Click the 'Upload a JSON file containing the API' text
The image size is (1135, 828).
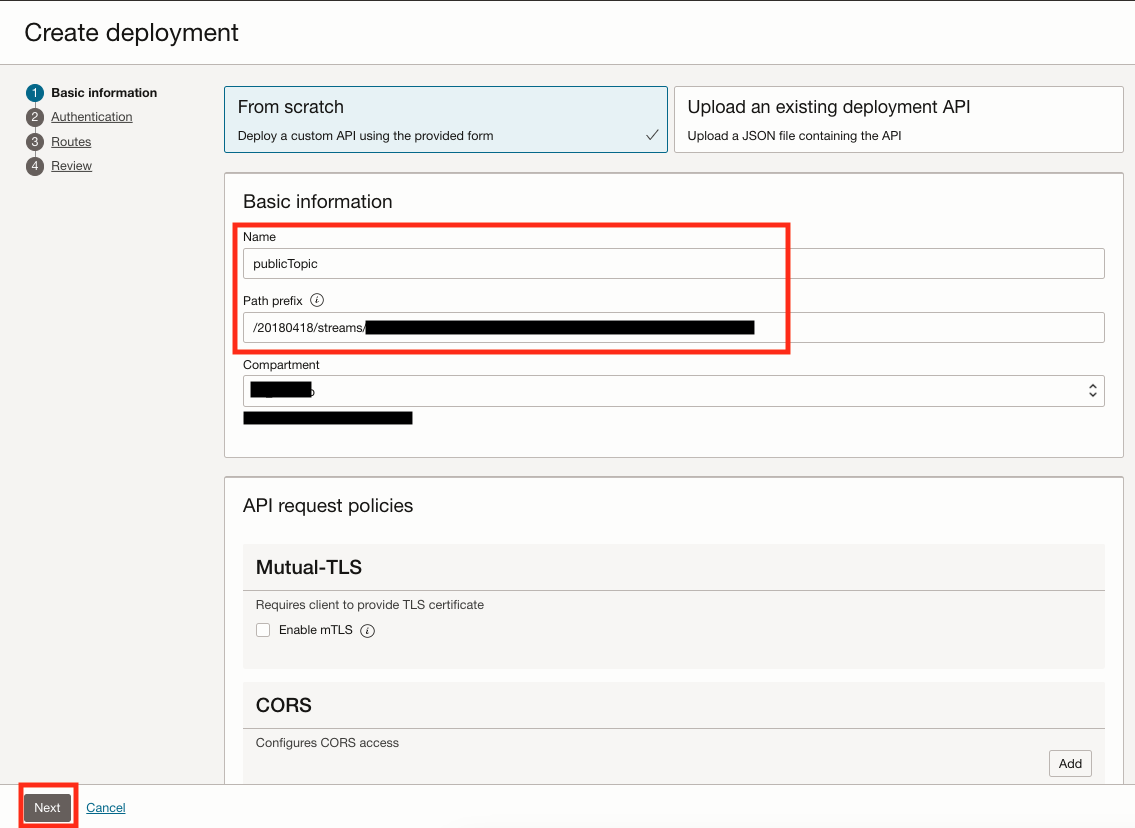pos(794,135)
